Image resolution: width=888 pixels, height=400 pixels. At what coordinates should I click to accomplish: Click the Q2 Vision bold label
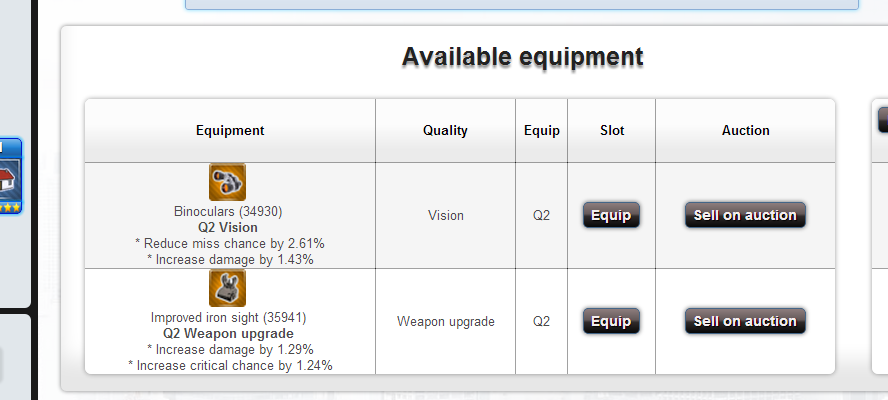pos(228,227)
